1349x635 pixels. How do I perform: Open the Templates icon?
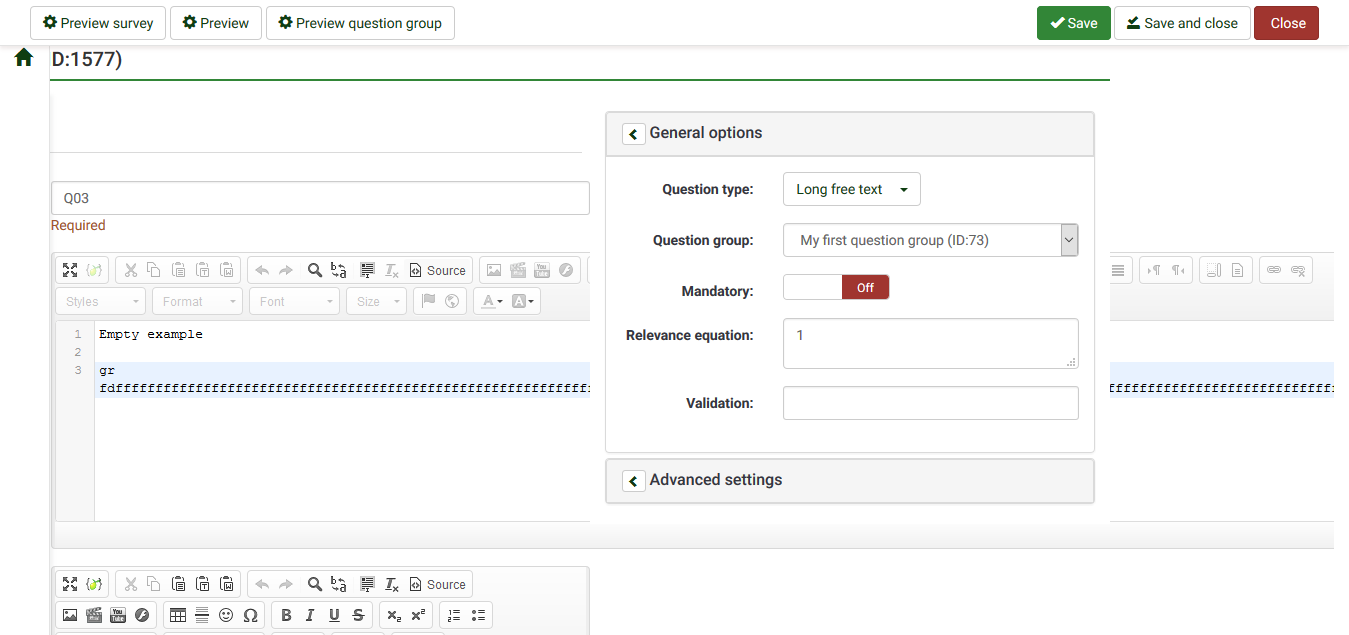tap(1238, 270)
